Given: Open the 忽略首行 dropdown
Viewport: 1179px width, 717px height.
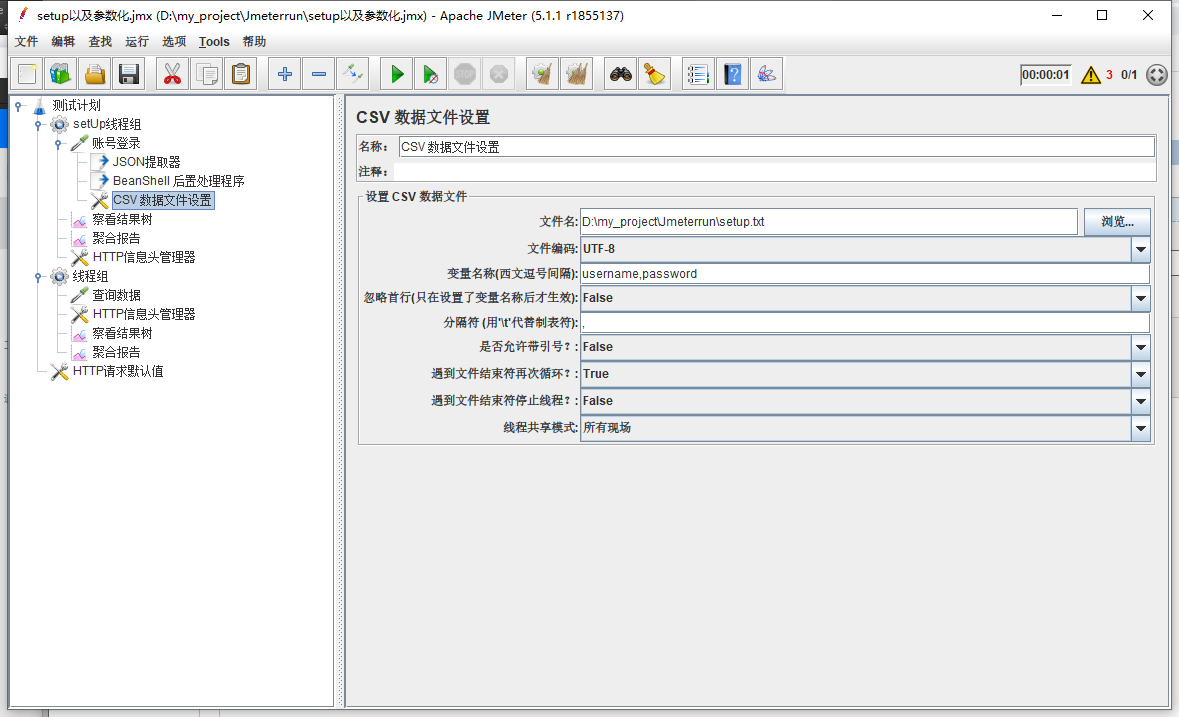Looking at the screenshot, I should point(1141,298).
